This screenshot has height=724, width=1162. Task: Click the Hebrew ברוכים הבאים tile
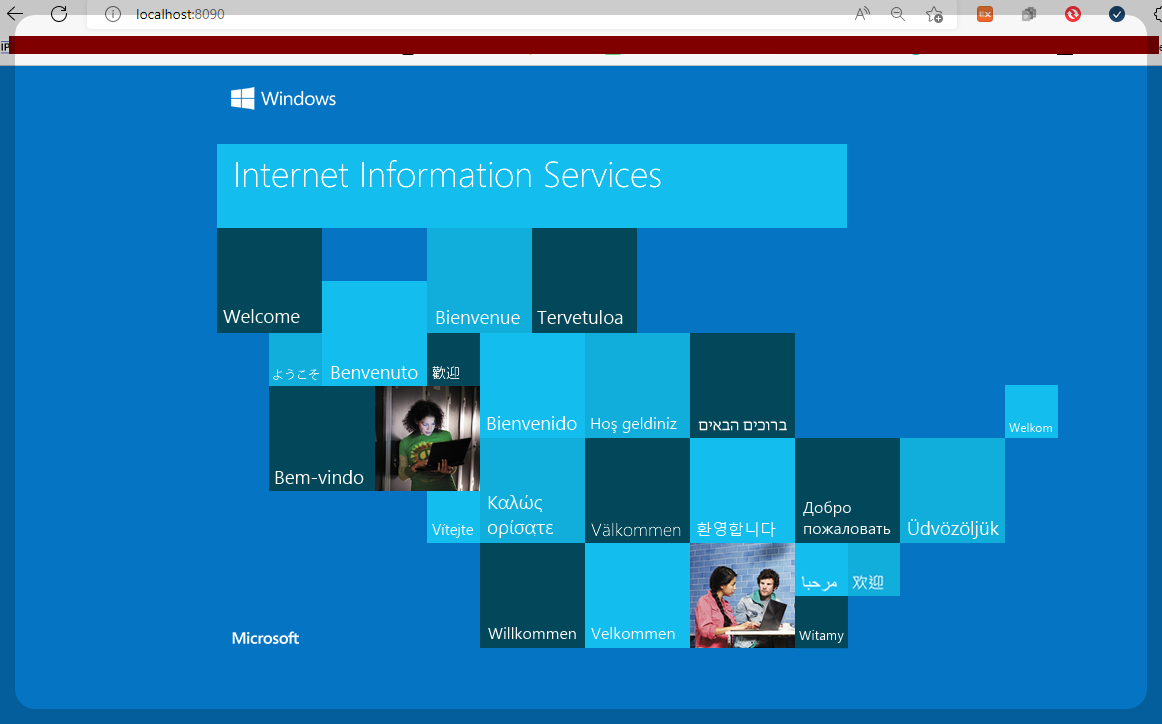click(743, 385)
